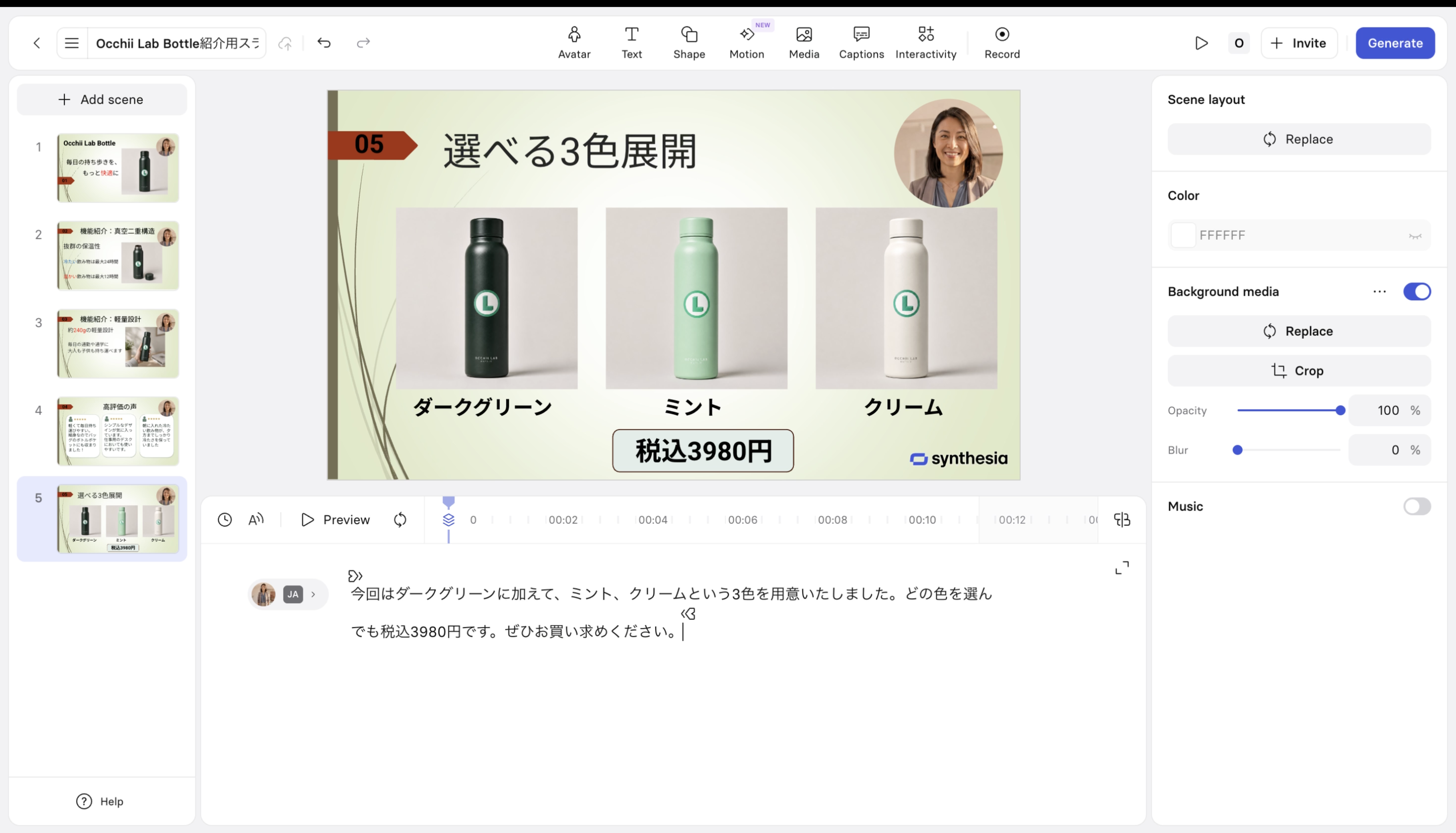Click the split scene icon on the timeline's right edge
This screenshot has height=833, width=1456.
point(1122,520)
